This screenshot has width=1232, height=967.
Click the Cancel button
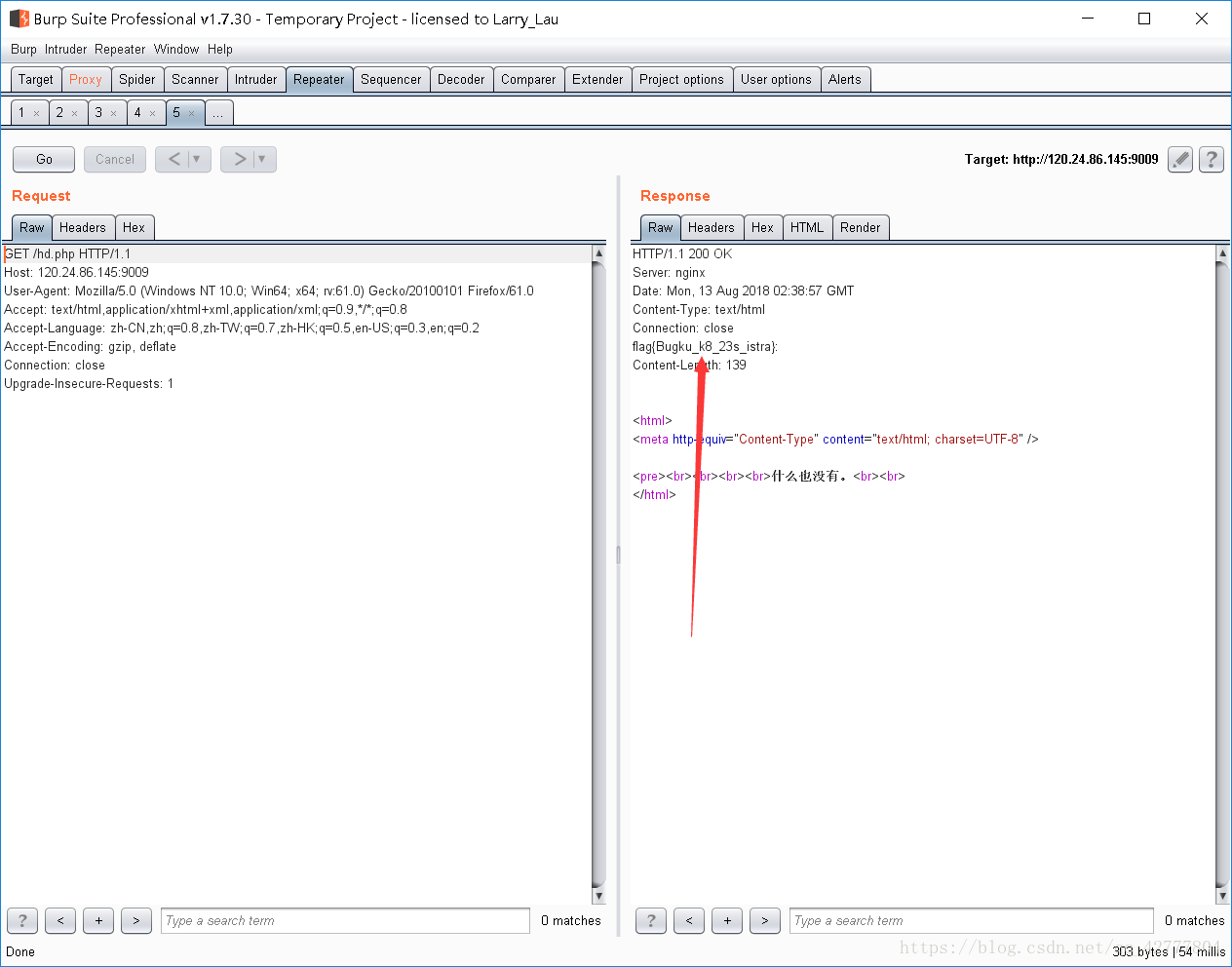[x=115, y=159]
